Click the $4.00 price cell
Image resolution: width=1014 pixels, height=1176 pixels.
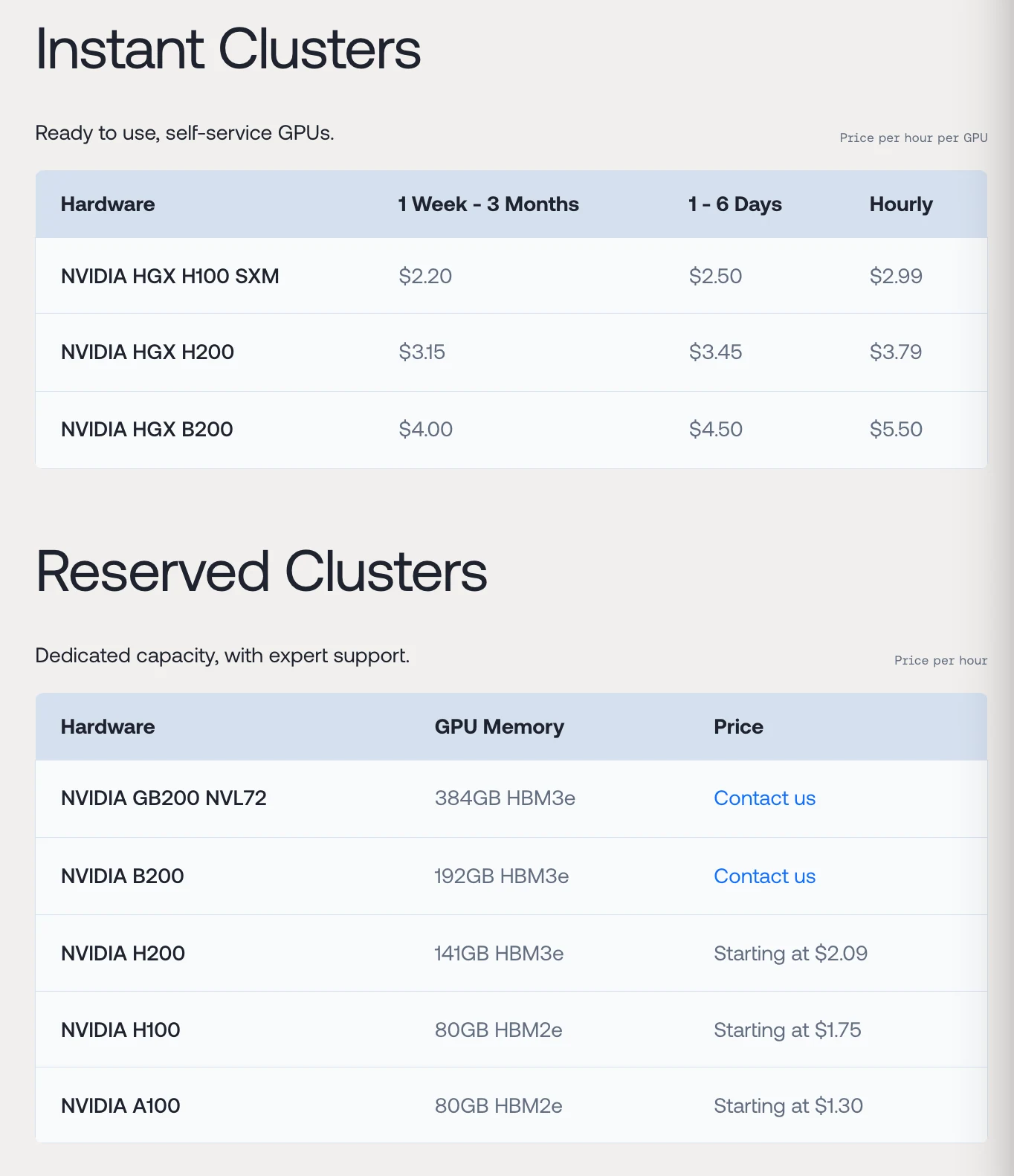point(425,429)
